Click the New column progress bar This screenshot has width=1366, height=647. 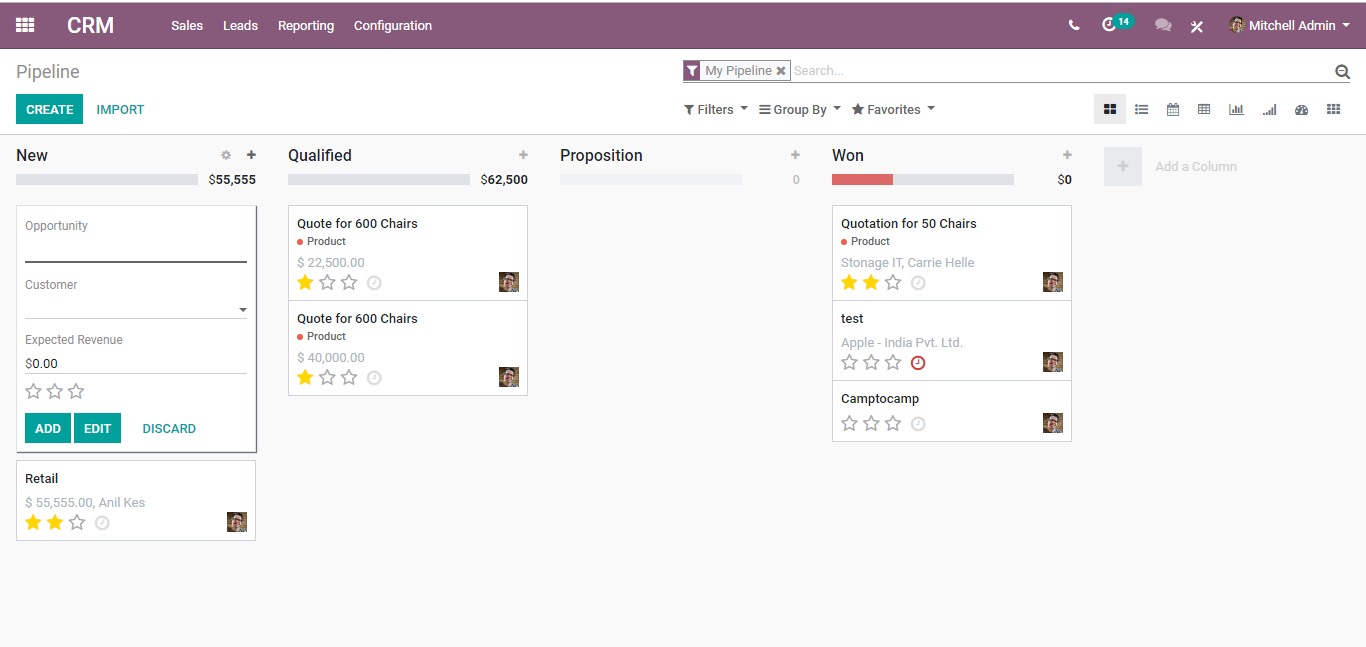coord(107,179)
